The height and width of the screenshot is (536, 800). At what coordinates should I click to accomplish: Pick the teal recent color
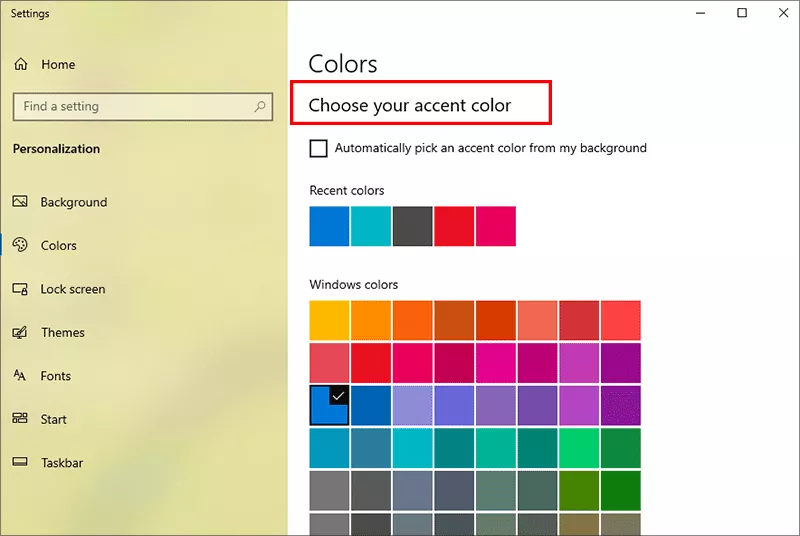pyautogui.click(x=371, y=226)
